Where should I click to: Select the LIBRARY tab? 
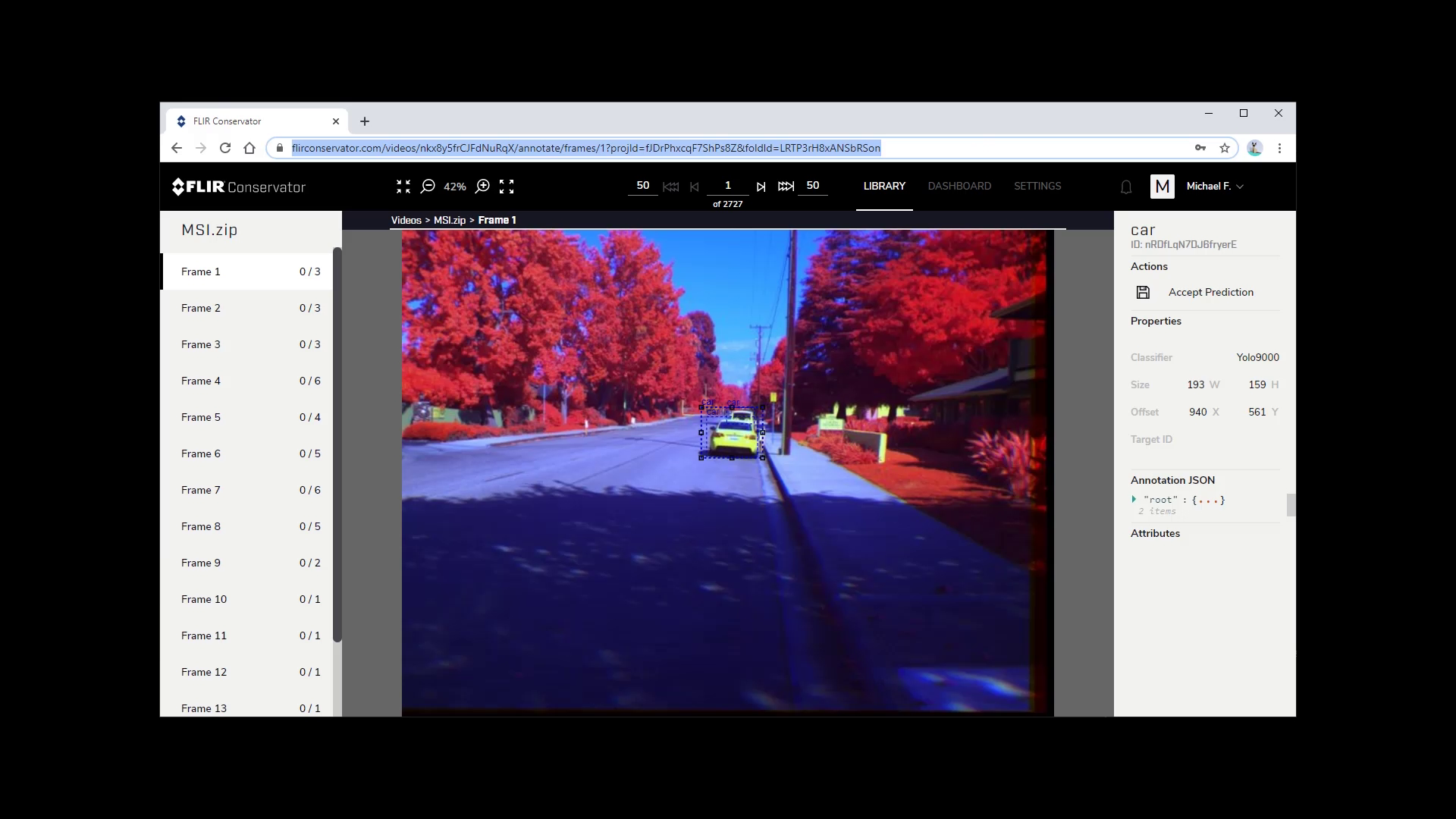click(884, 186)
